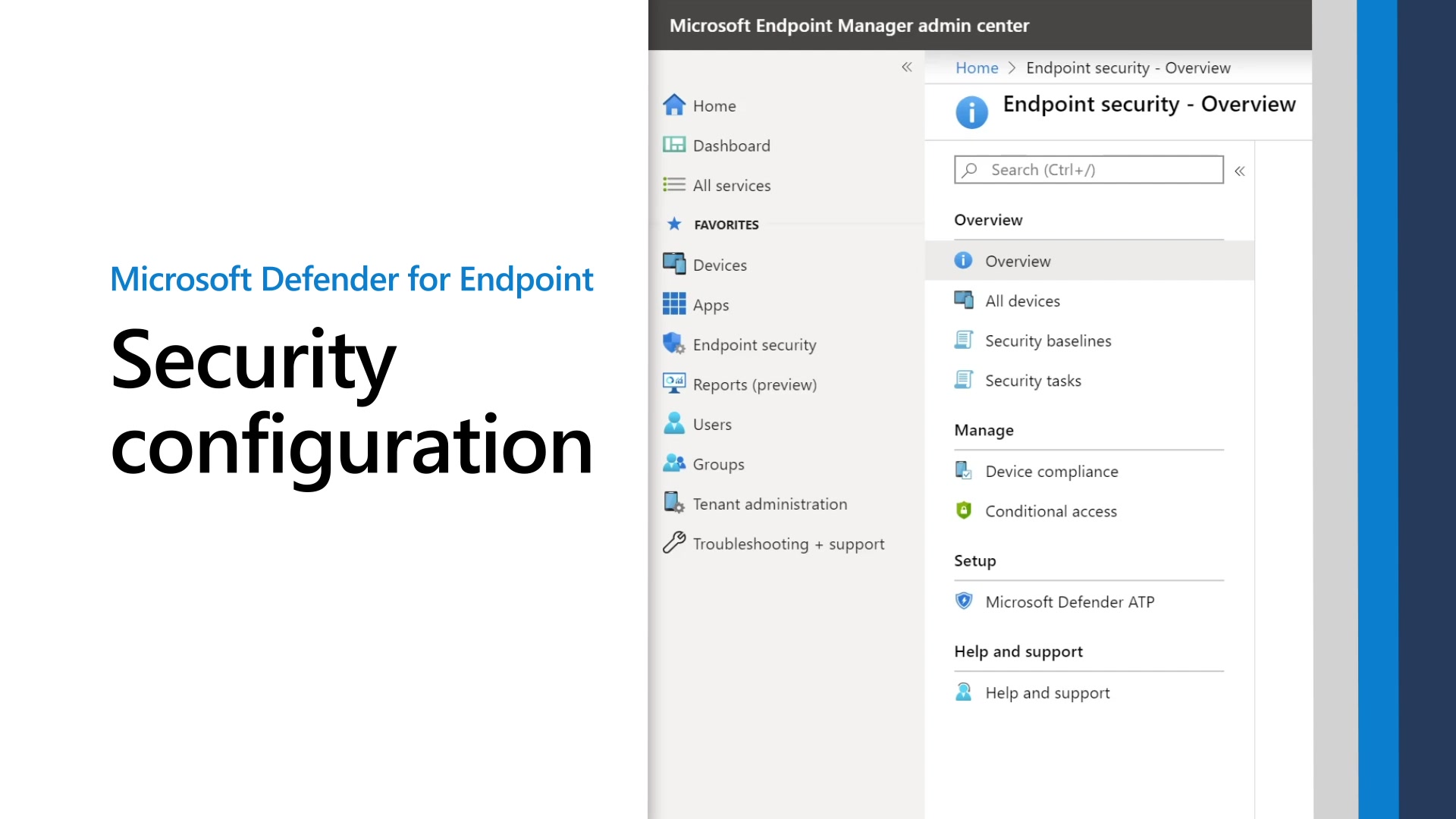Click the Devices icon in favorites
Screen dimensions: 1456x819
tap(674, 263)
